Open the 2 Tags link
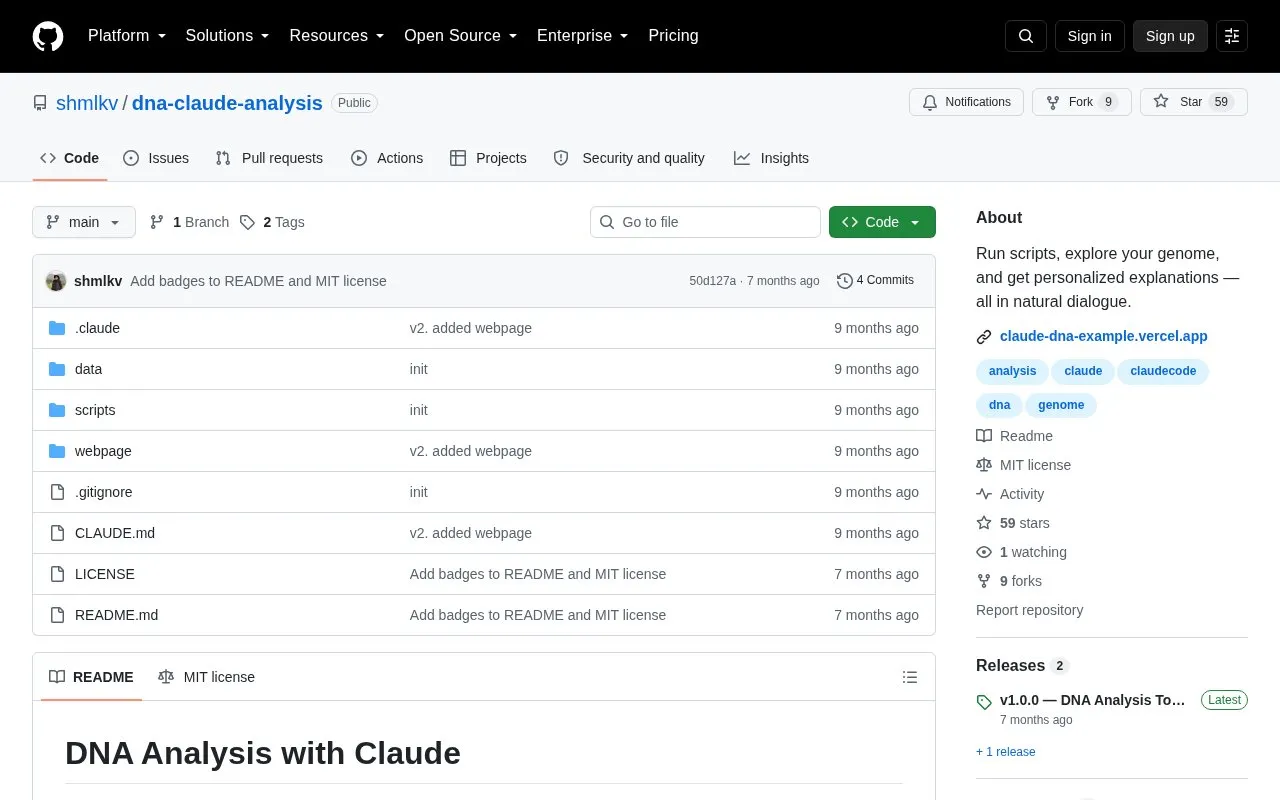This screenshot has width=1280, height=800. tap(272, 222)
